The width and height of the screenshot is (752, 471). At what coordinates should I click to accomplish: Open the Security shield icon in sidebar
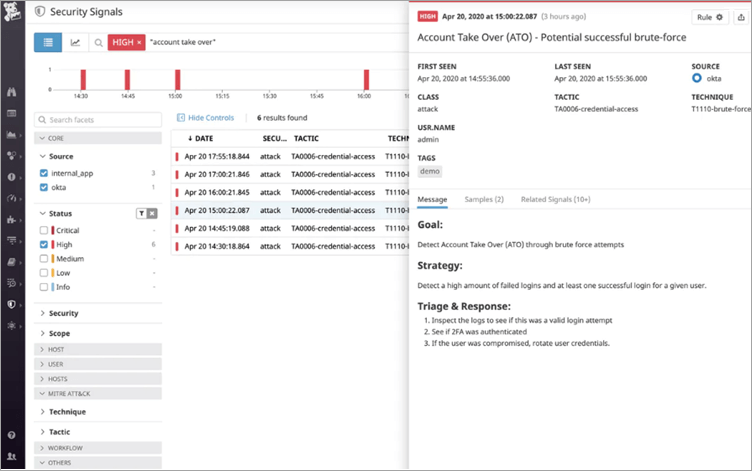pos(13,305)
